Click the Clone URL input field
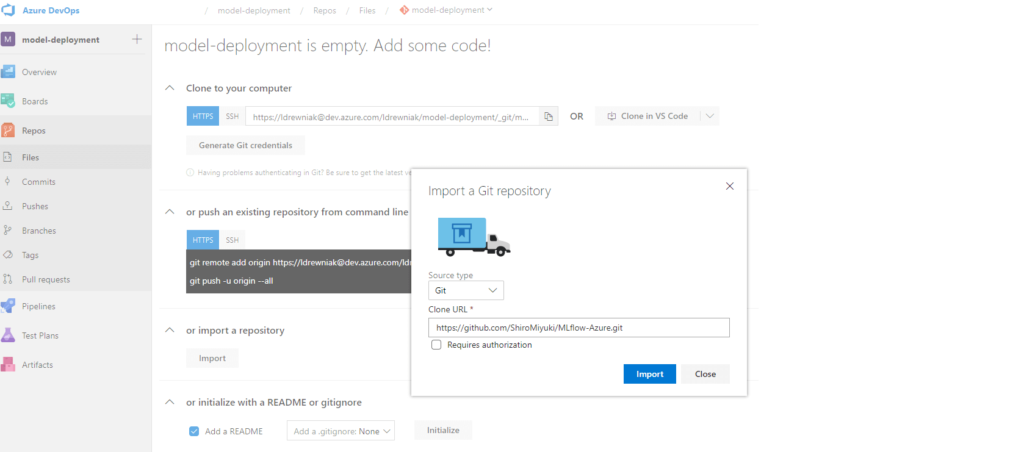 (579, 327)
